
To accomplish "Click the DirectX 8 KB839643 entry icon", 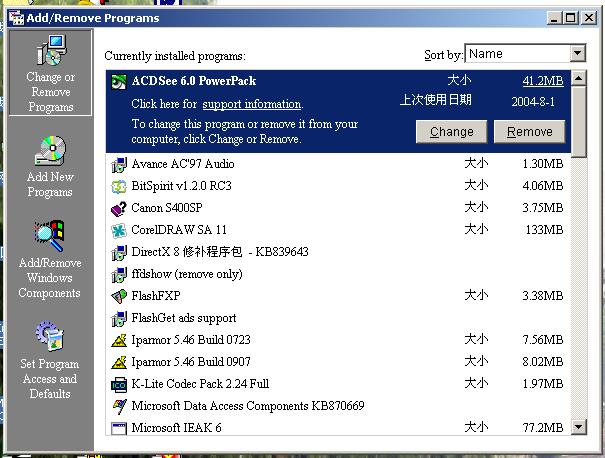I will (119, 252).
